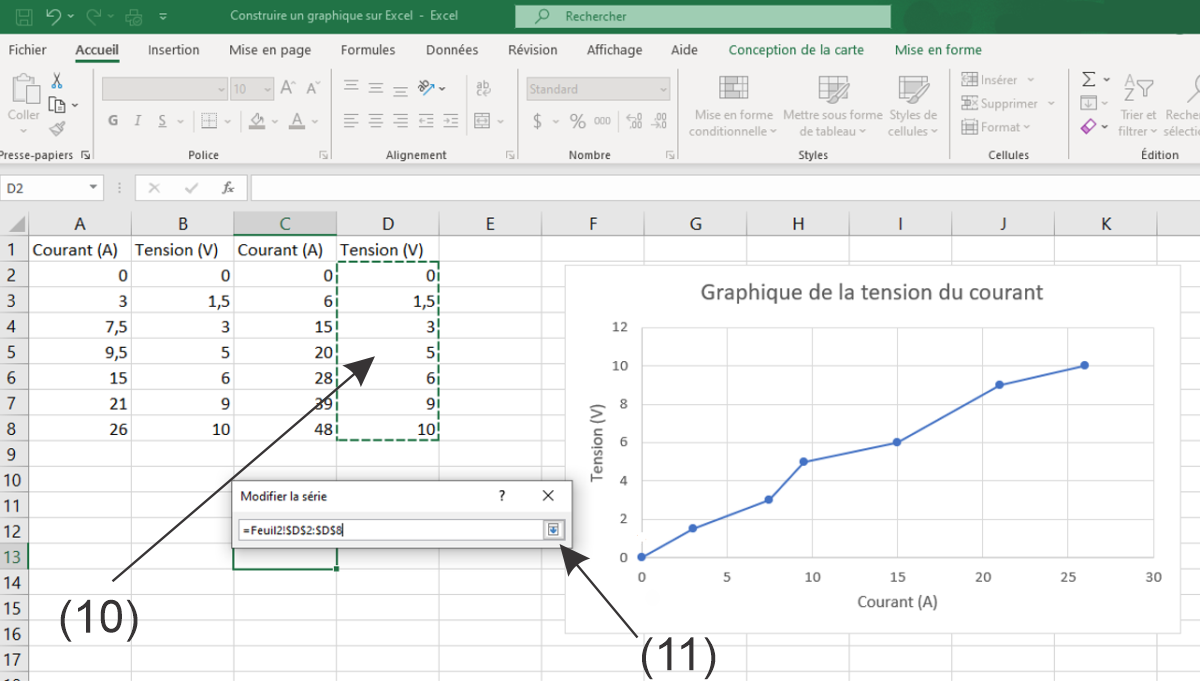1200x681 pixels.
Task: Select the Format Painter brush icon
Action: (57, 128)
